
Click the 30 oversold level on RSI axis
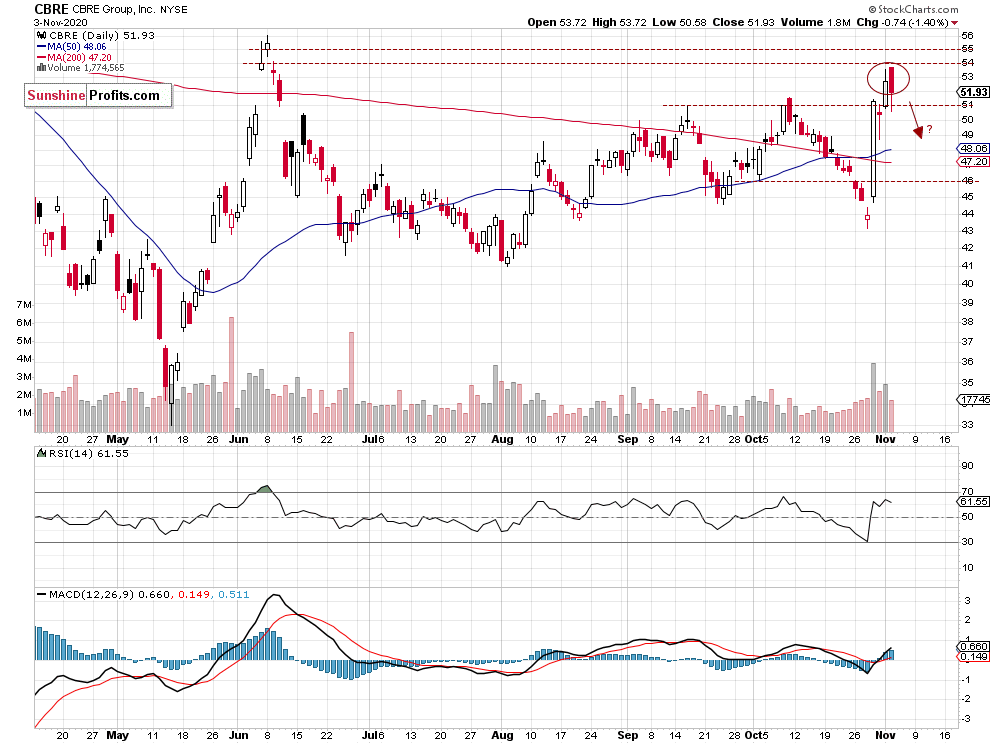point(967,542)
